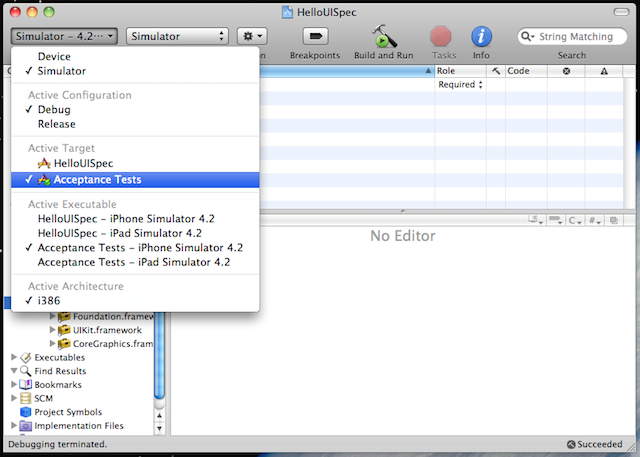Choose the Debug configuration
The height and width of the screenshot is (457, 640).
pos(135,109)
